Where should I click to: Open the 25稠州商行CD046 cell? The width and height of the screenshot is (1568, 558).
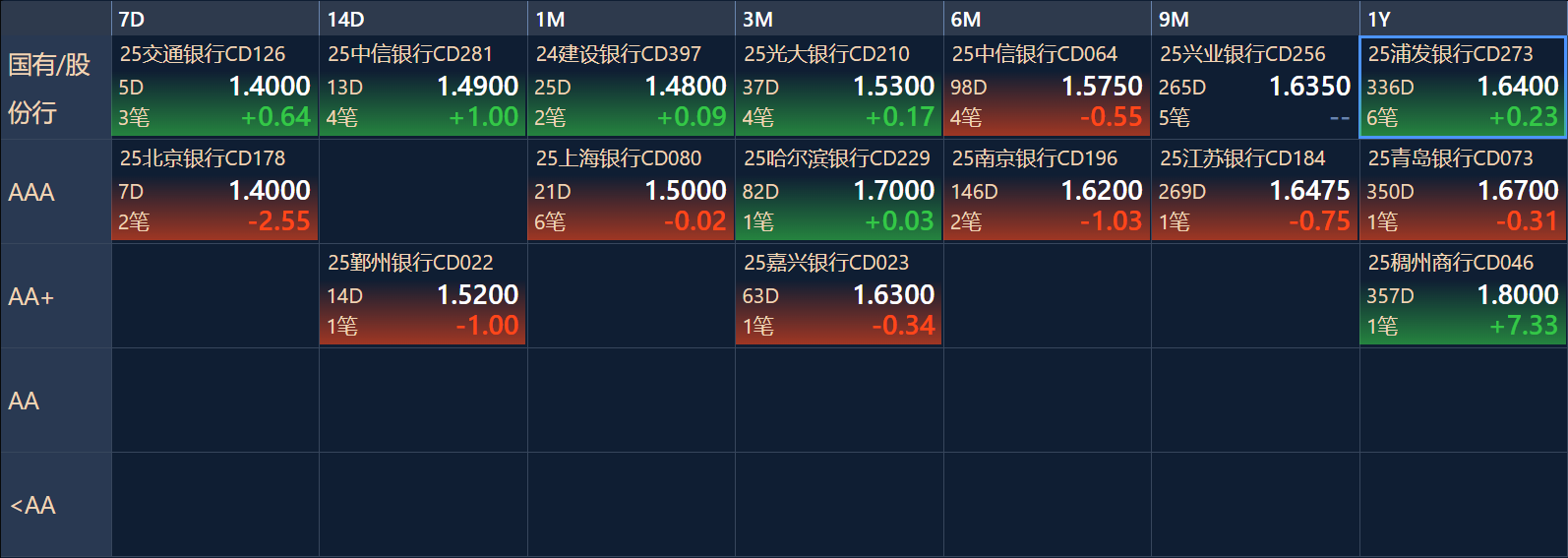[1464, 295]
